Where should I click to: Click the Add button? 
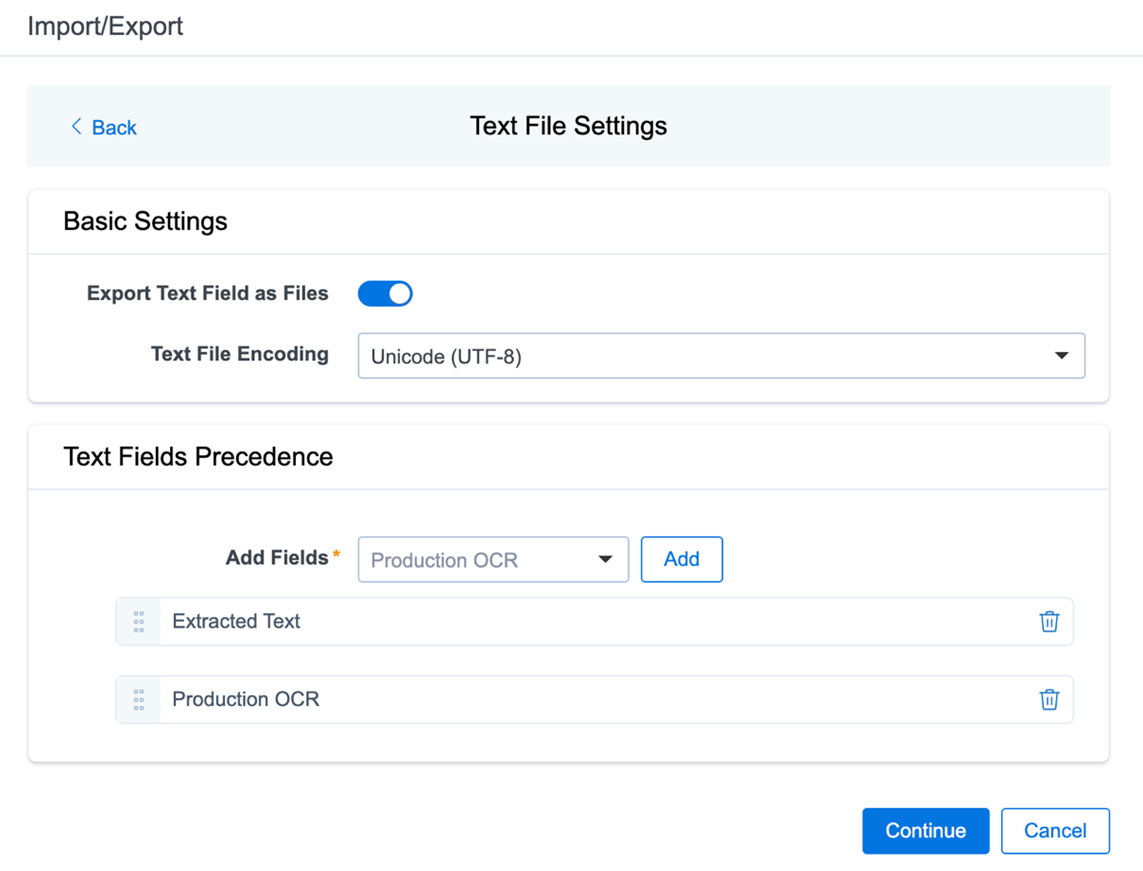pyautogui.click(x=682, y=560)
